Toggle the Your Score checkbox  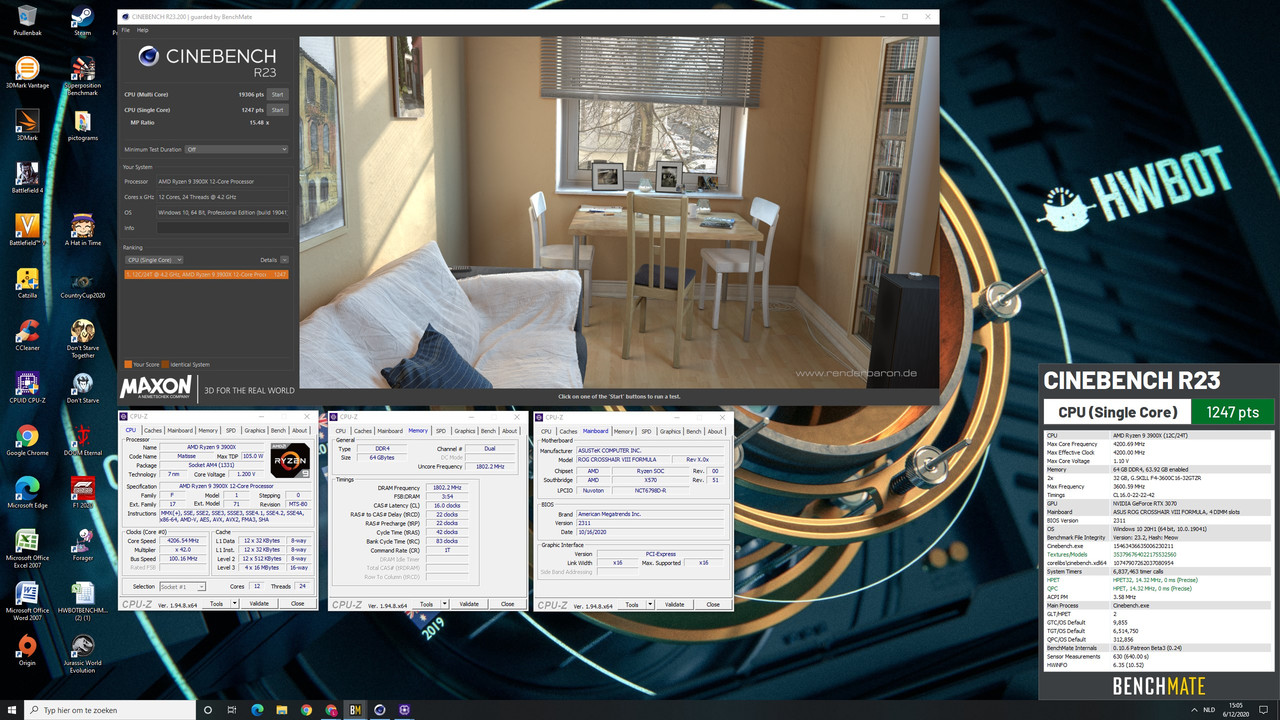128,364
